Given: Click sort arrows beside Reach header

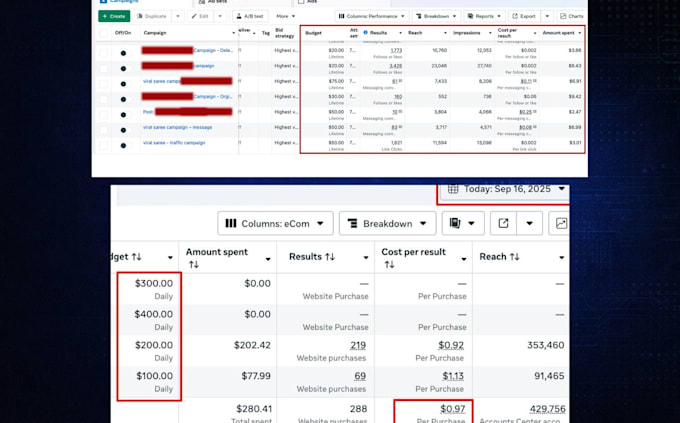Looking at the screenshot, I should point(514,257).
